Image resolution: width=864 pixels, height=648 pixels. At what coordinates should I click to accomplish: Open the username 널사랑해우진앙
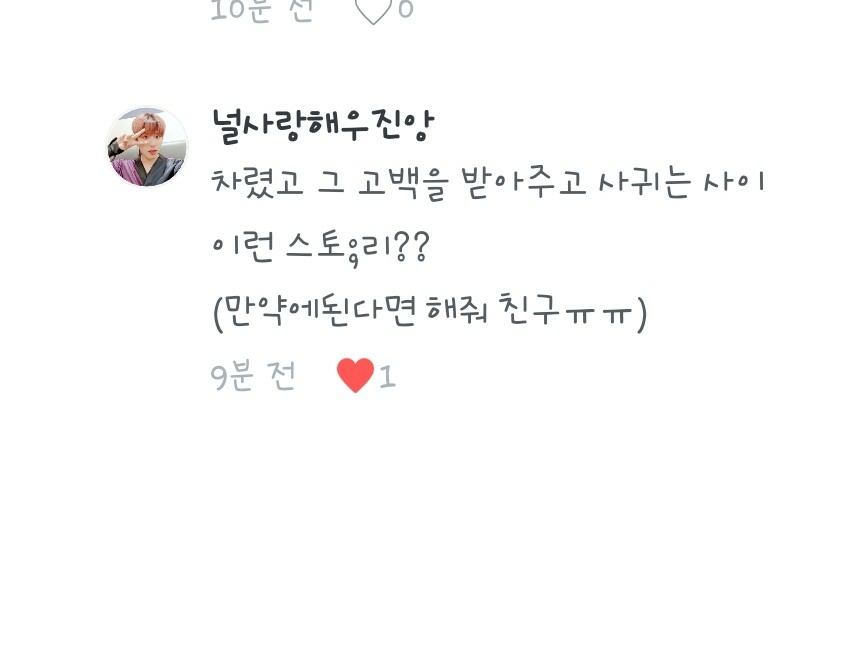point(323,126)
